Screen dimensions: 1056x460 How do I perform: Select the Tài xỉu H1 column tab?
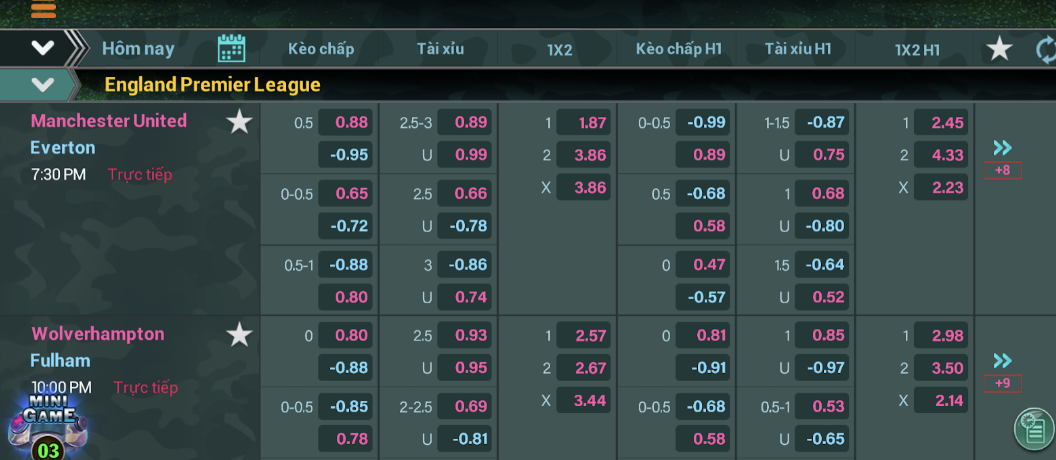pyautogui.click(x=797, y=49)
